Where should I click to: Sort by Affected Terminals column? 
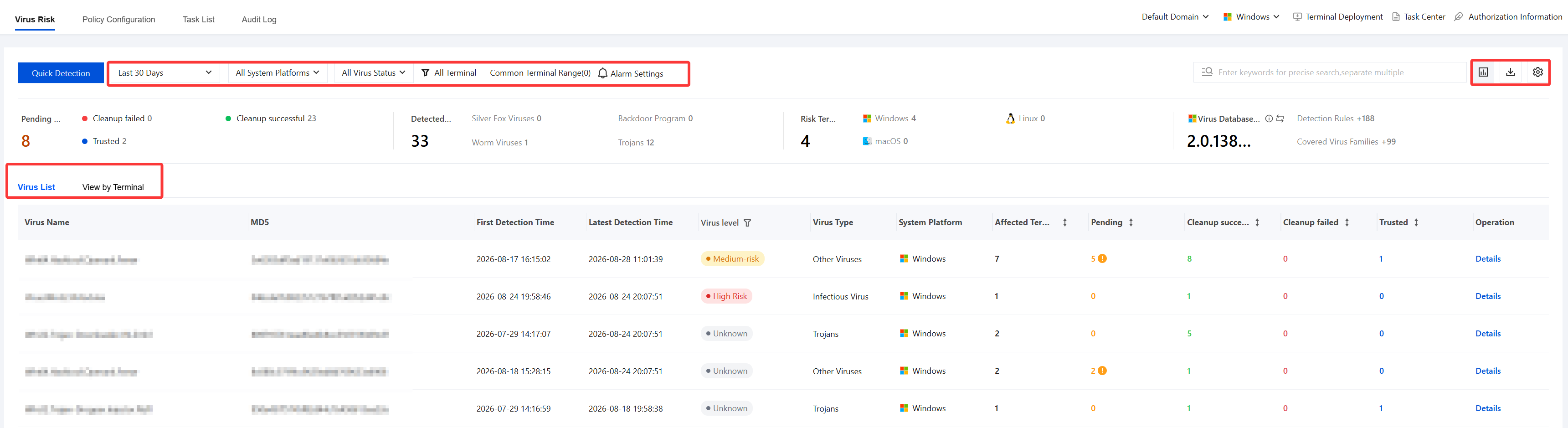pos(1064,223)
